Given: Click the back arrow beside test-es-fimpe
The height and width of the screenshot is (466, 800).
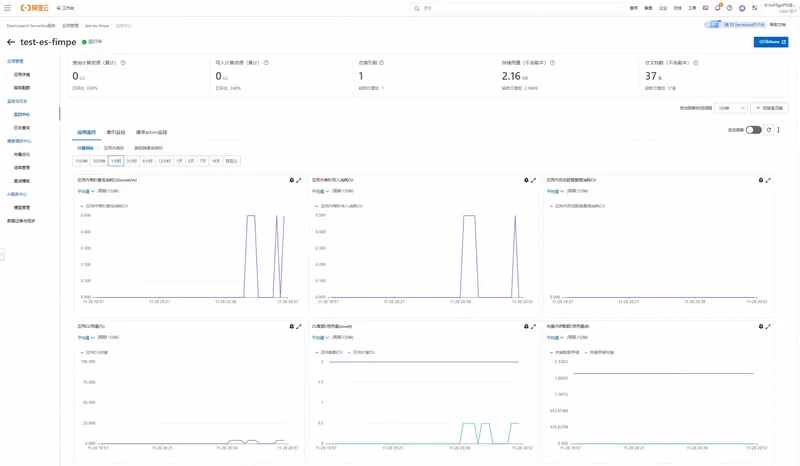Looking at the screenshot, I should coord(11,42).
